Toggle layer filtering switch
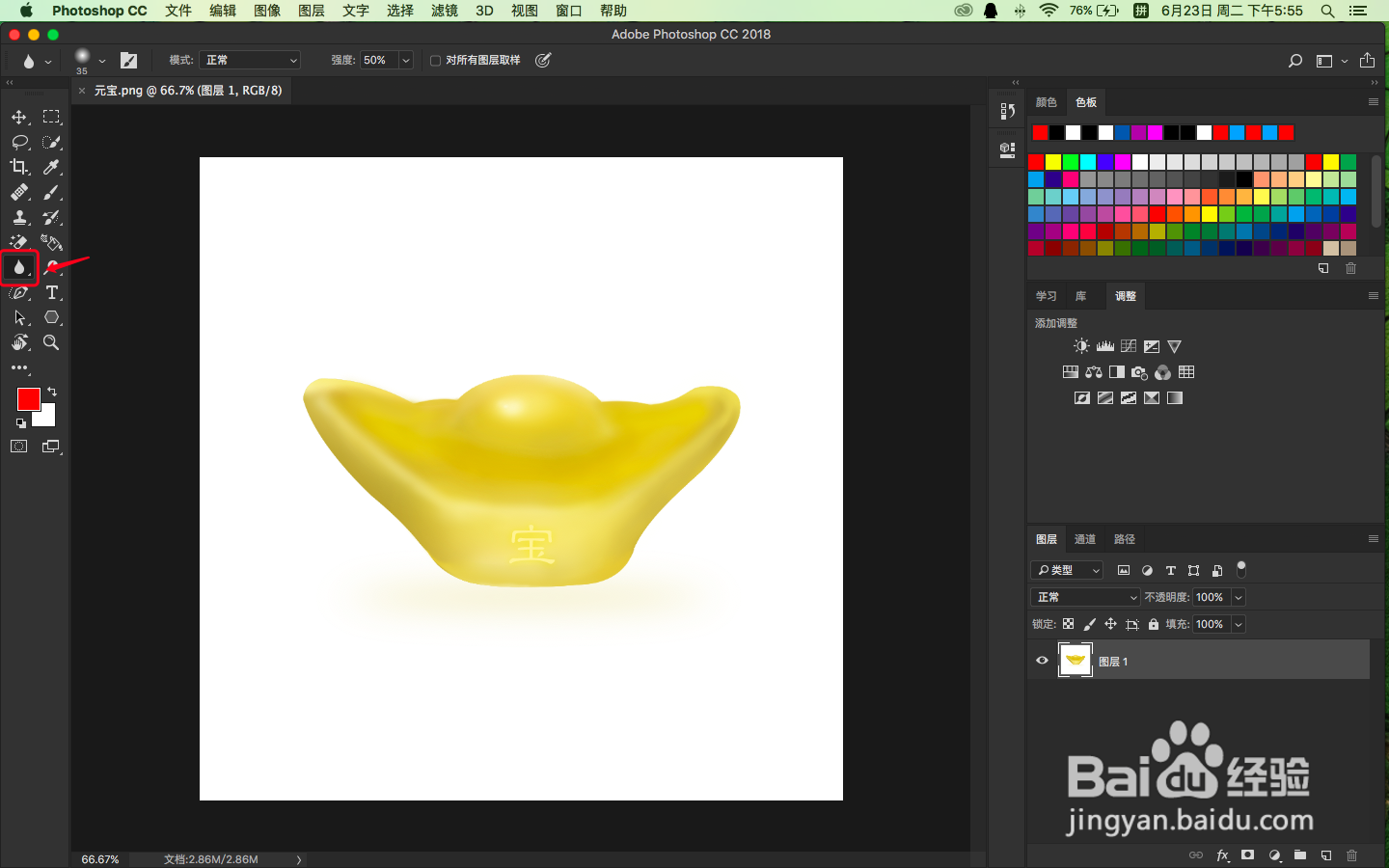Image resolution: width=1389 pixels, height=868 pixels. coord(1241,569)
